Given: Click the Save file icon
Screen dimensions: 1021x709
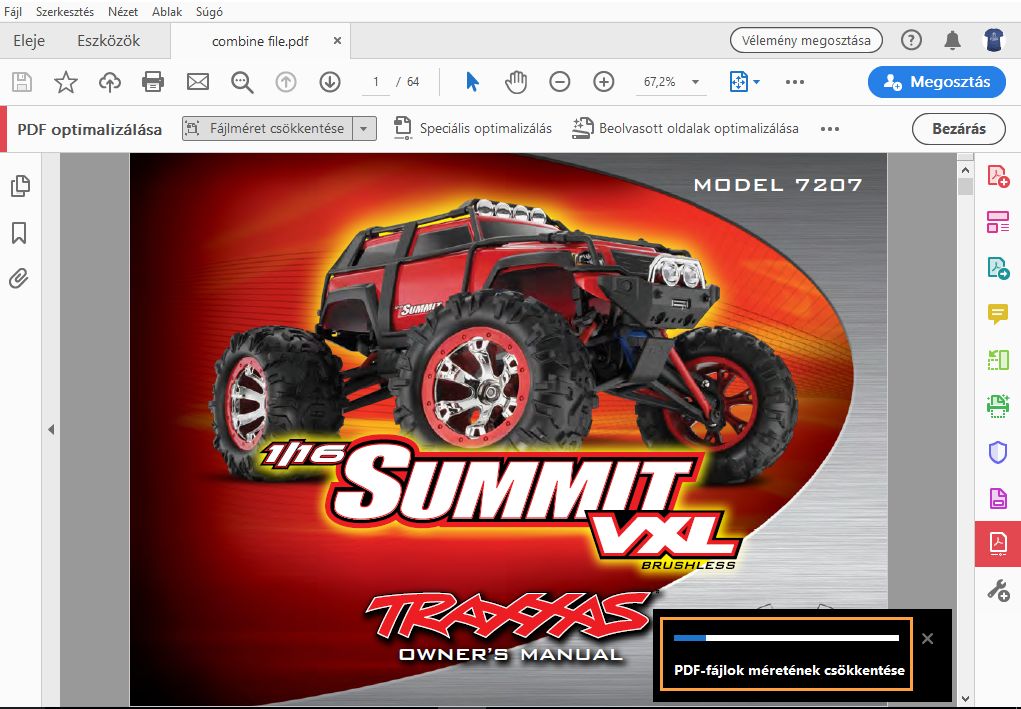Looking at the screenshot, I should (21, 82).
